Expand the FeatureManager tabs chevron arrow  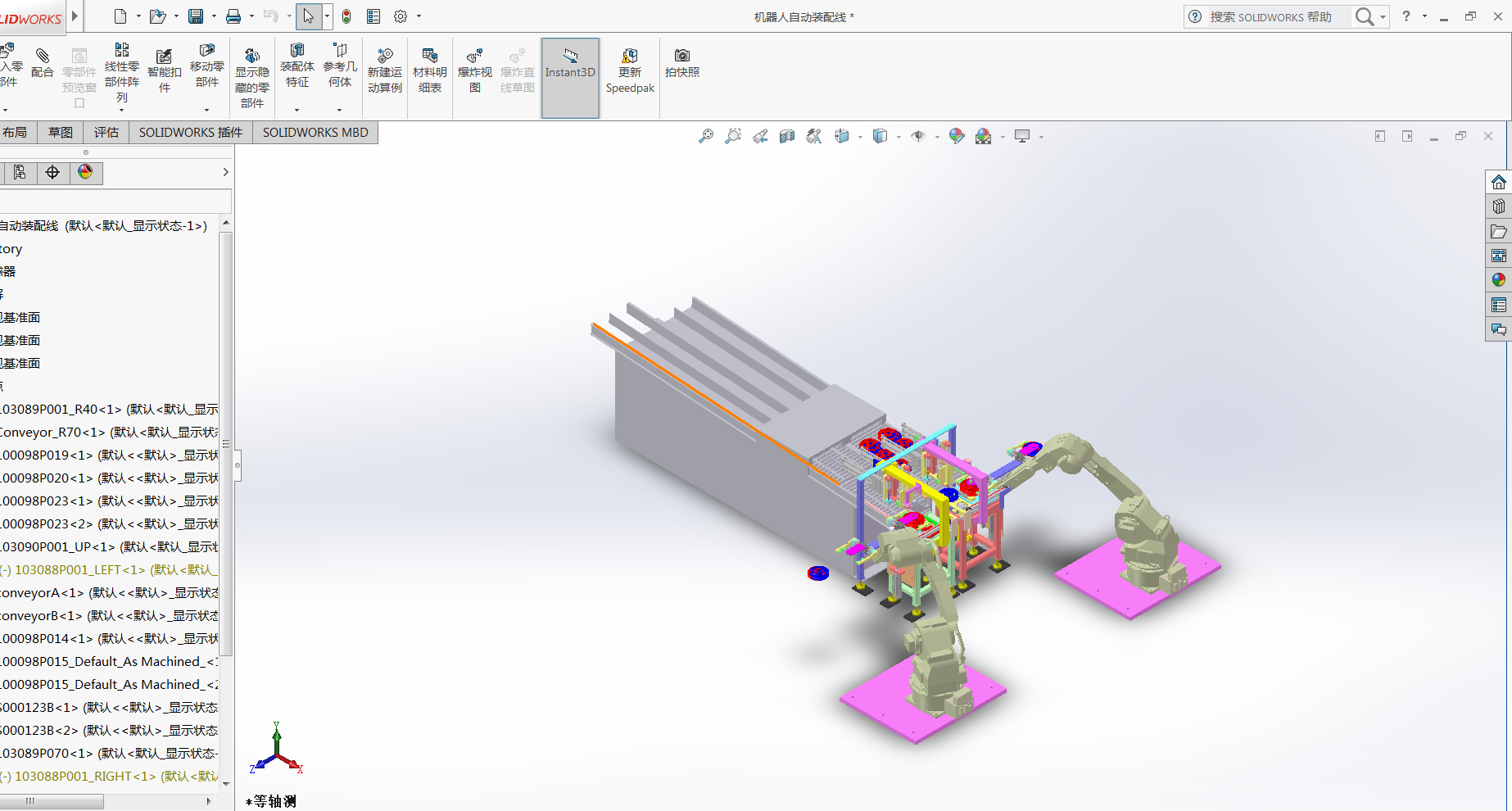225,172
